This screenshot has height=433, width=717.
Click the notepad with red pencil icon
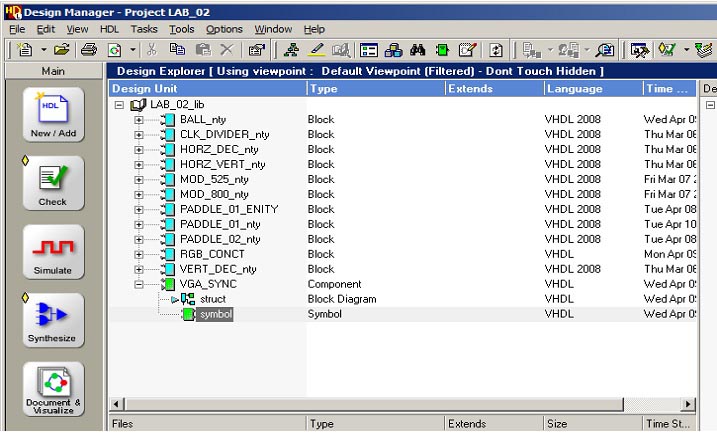468,49
